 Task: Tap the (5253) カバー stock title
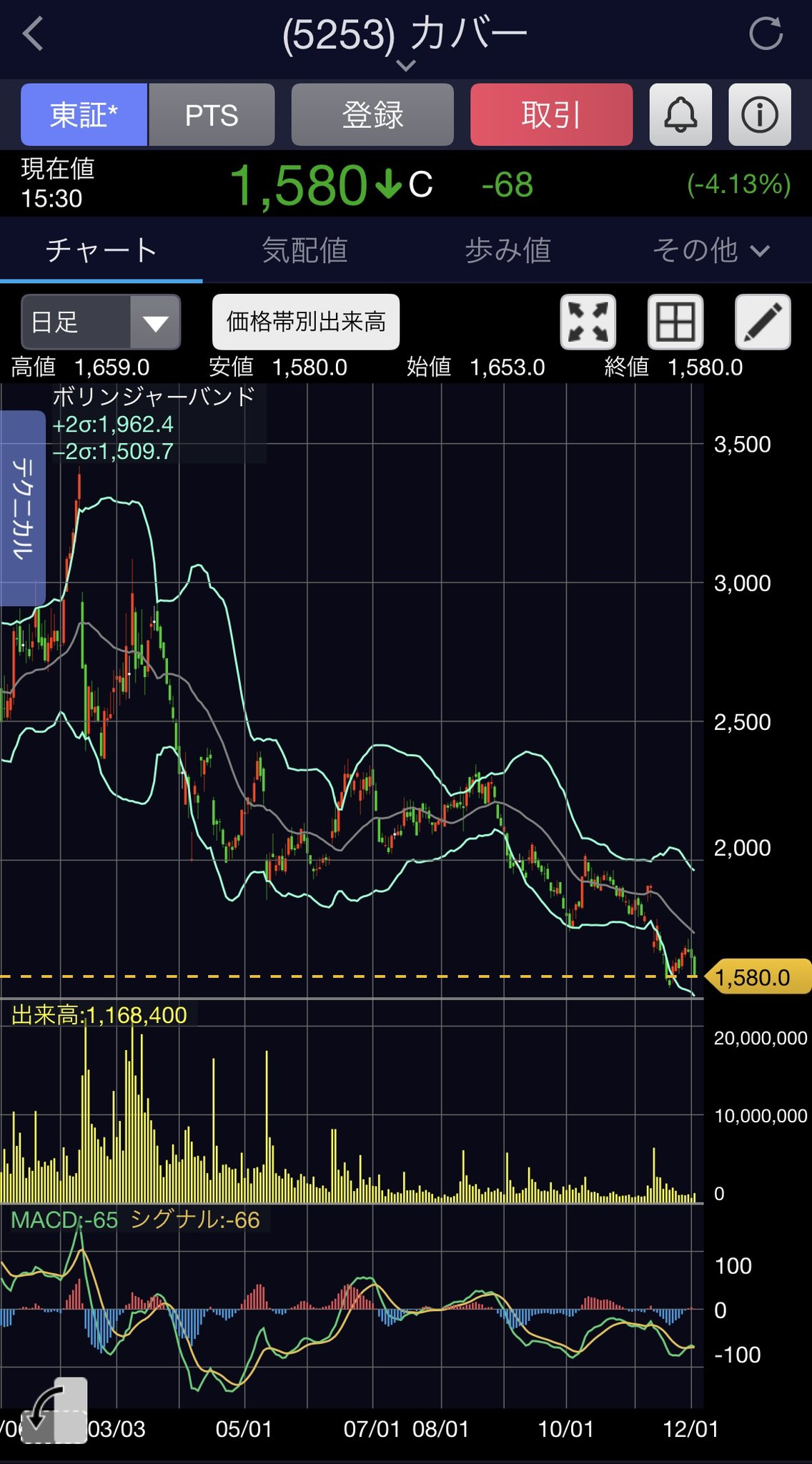405,34
